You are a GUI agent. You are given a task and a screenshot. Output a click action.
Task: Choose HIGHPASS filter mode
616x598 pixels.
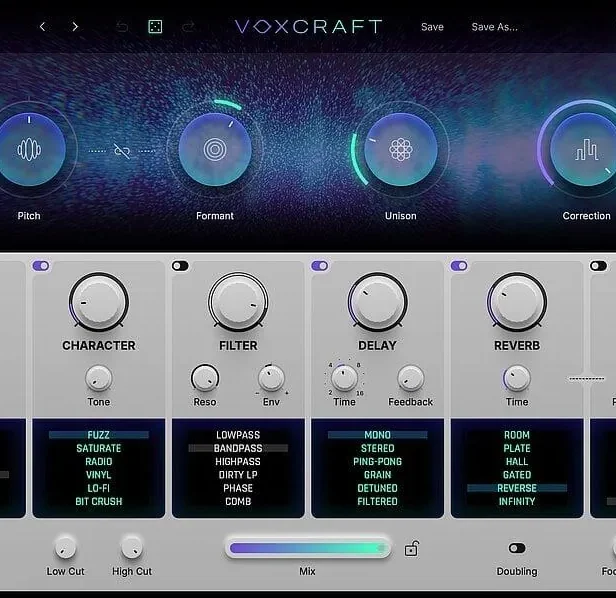[x=238, y=462]
